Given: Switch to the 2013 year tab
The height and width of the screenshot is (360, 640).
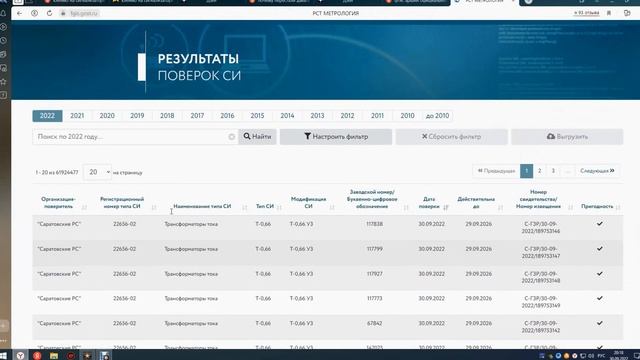Looking at the screenshot, I should (x=317, y=116).
